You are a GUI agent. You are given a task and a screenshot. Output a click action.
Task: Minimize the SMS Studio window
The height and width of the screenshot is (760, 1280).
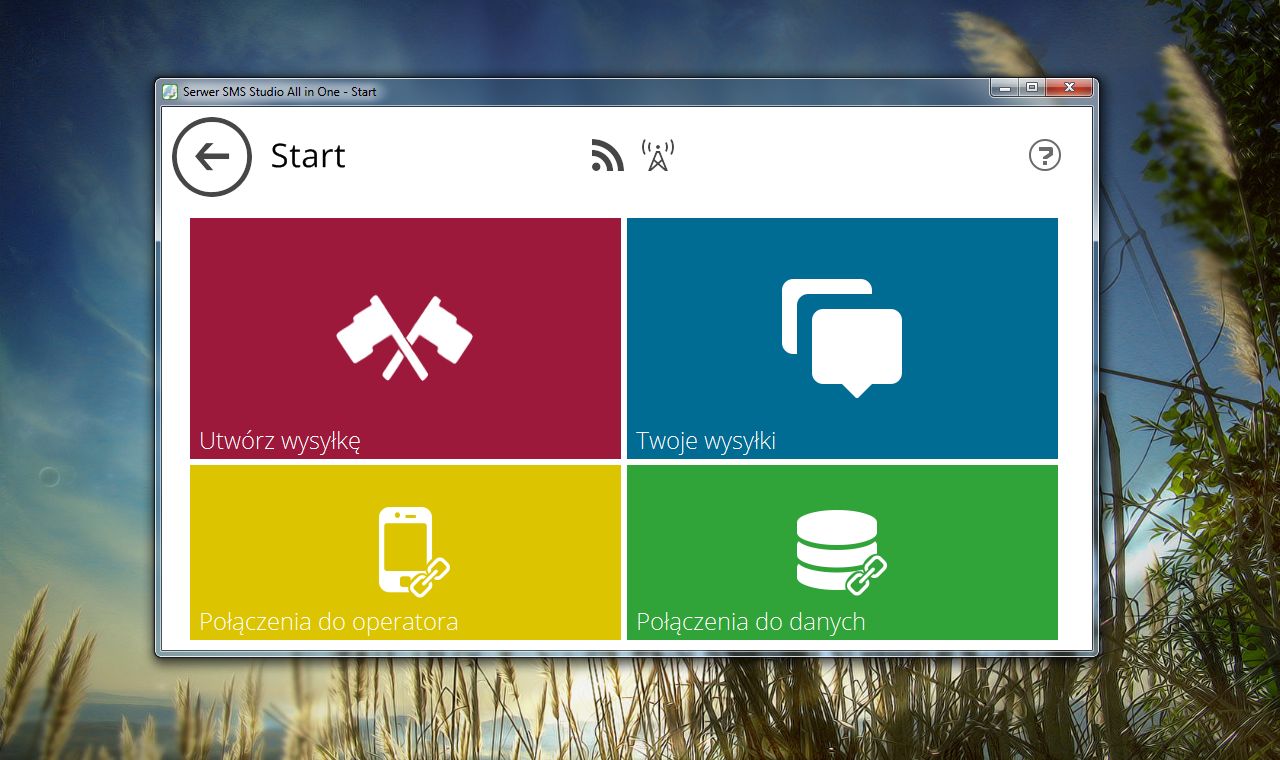[x=1003, y=87]
